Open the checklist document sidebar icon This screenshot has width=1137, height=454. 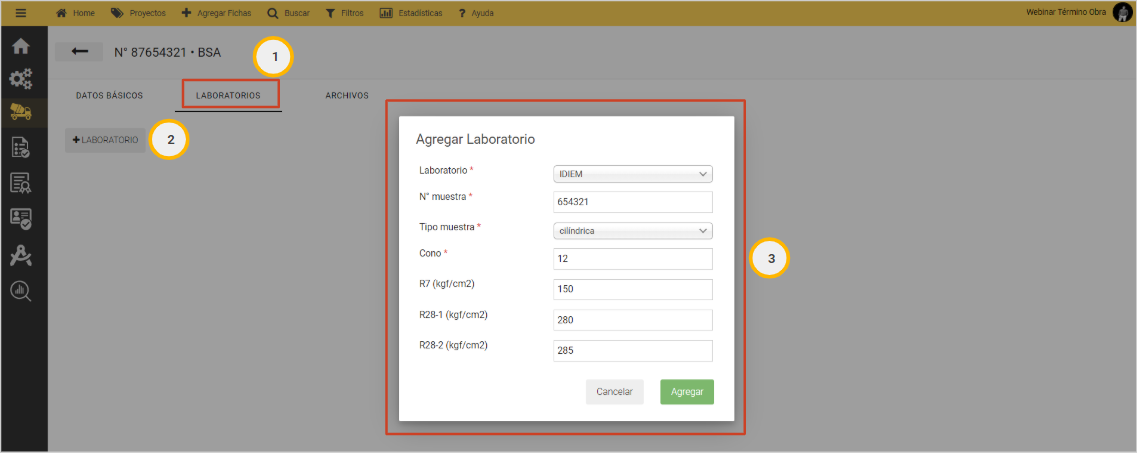tap(21, 148)
